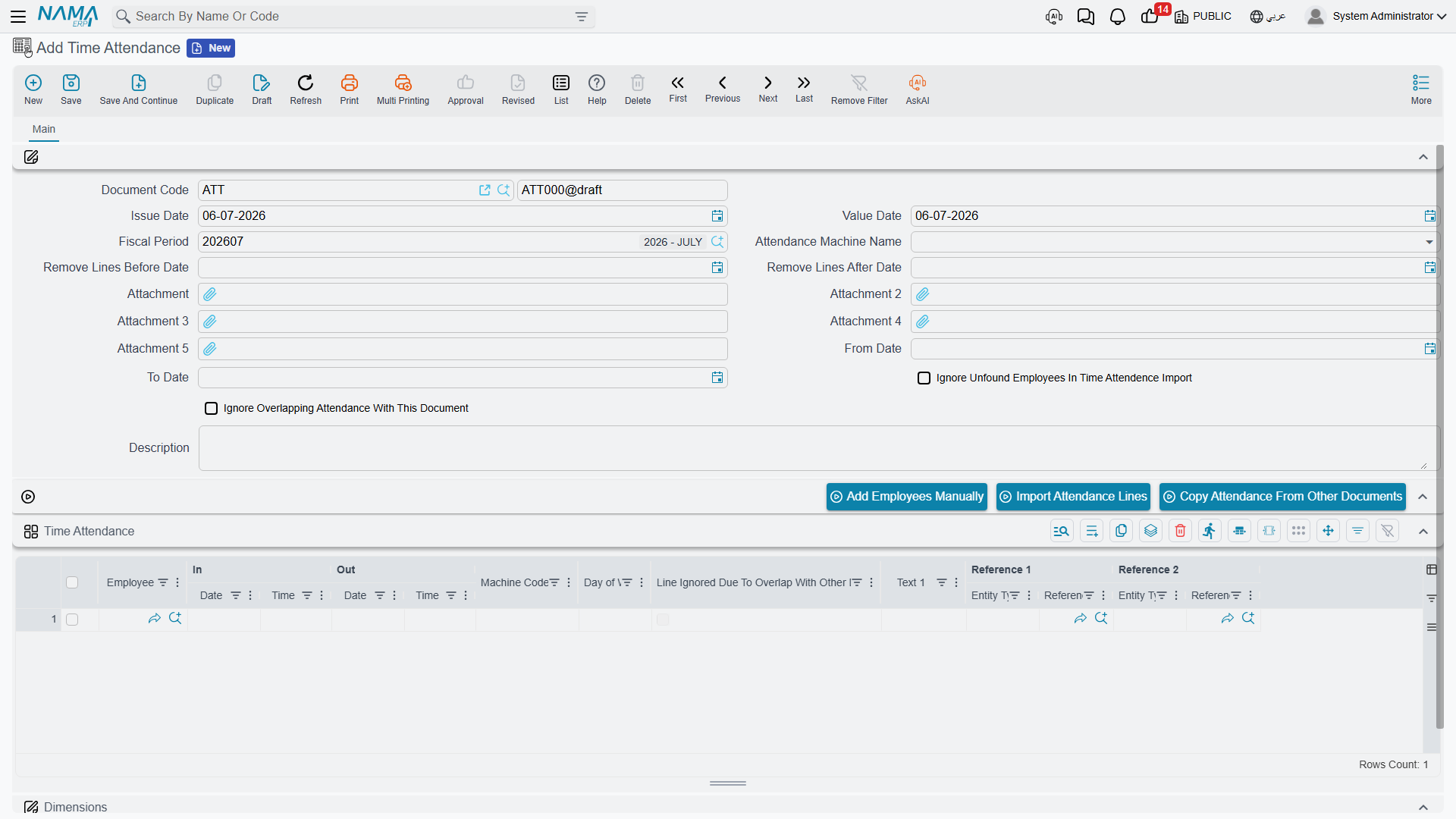Click the Description text area
Screen dimensions: 1456x819
(x=817, y=448)
